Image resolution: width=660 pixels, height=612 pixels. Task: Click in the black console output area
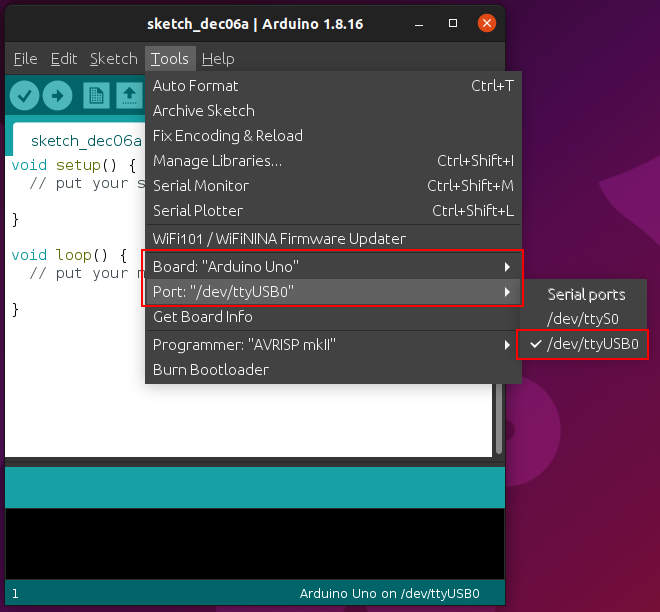click(x=255, y=543)
